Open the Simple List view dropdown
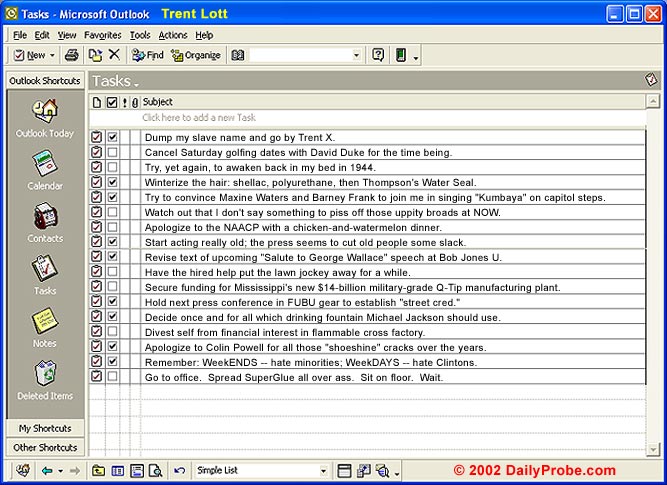The width and height of the screenshot is (667, 485). click(x=323, y=471)
